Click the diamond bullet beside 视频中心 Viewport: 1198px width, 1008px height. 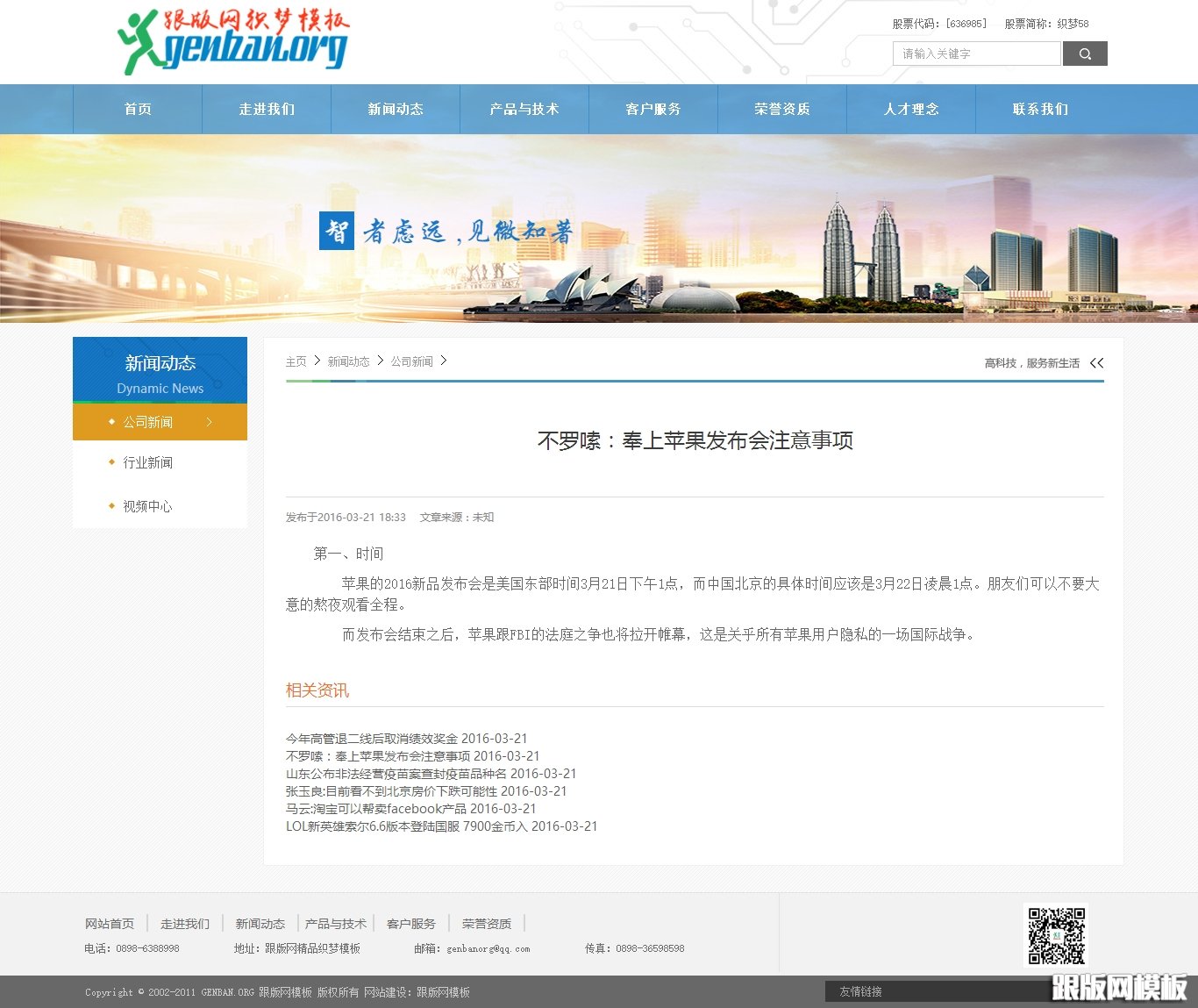click(x=111, y=506)
